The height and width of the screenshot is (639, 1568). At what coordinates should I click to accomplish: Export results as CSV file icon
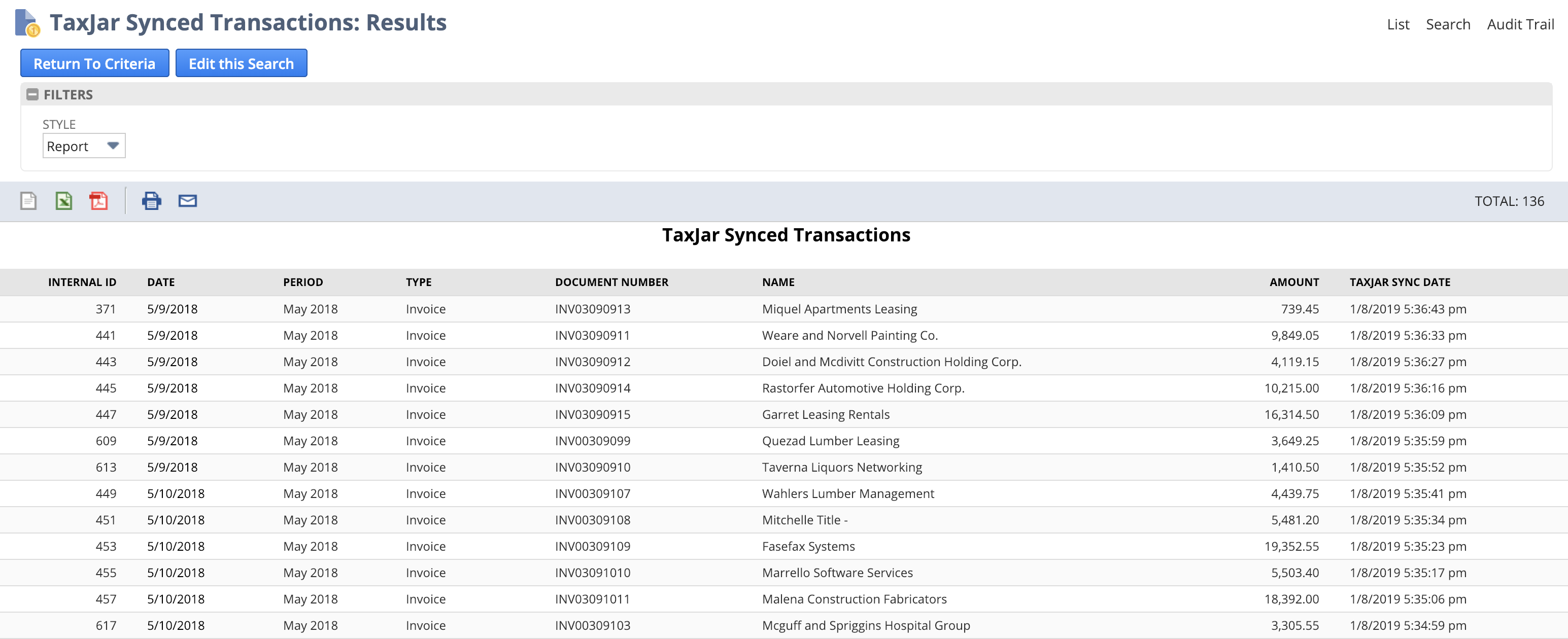coord(28,201)
